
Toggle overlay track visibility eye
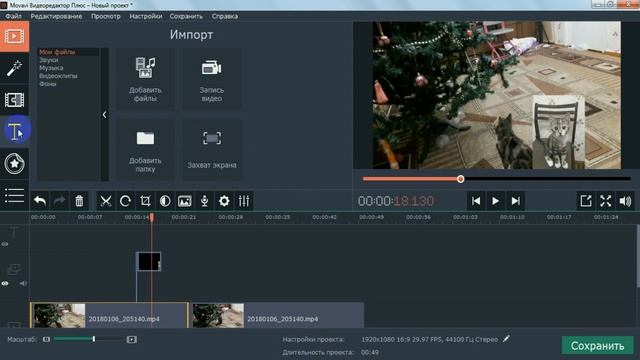(5, 283)
